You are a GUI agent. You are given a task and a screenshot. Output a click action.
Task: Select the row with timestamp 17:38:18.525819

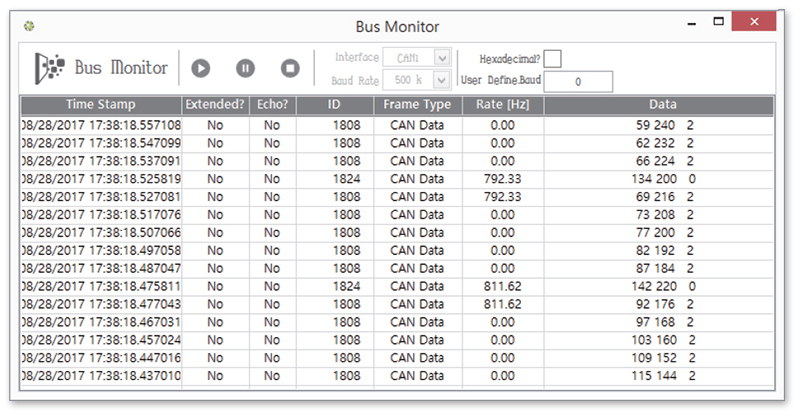click(397, 179)
